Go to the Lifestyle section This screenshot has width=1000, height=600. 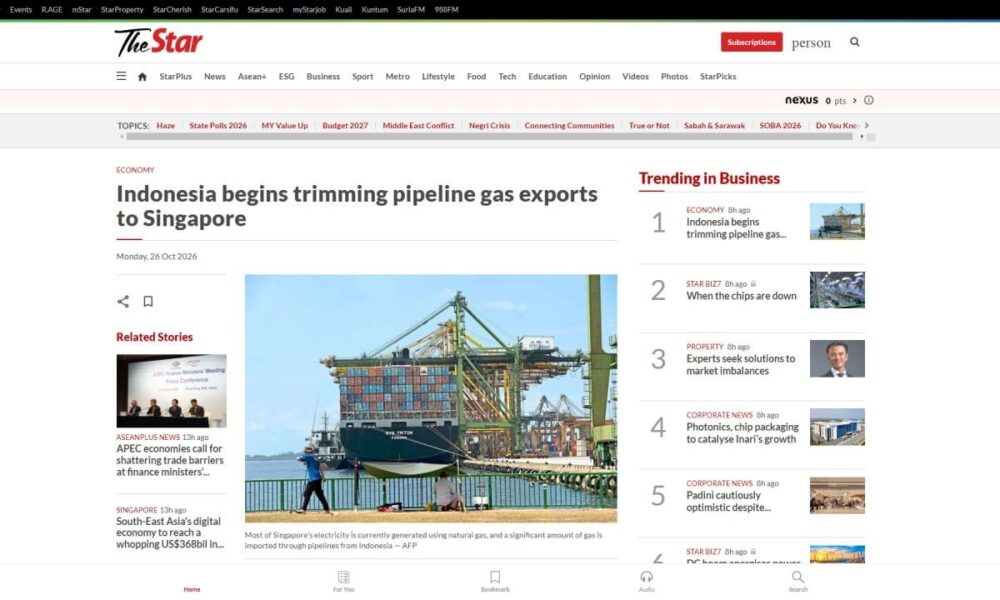click(438, 77)
